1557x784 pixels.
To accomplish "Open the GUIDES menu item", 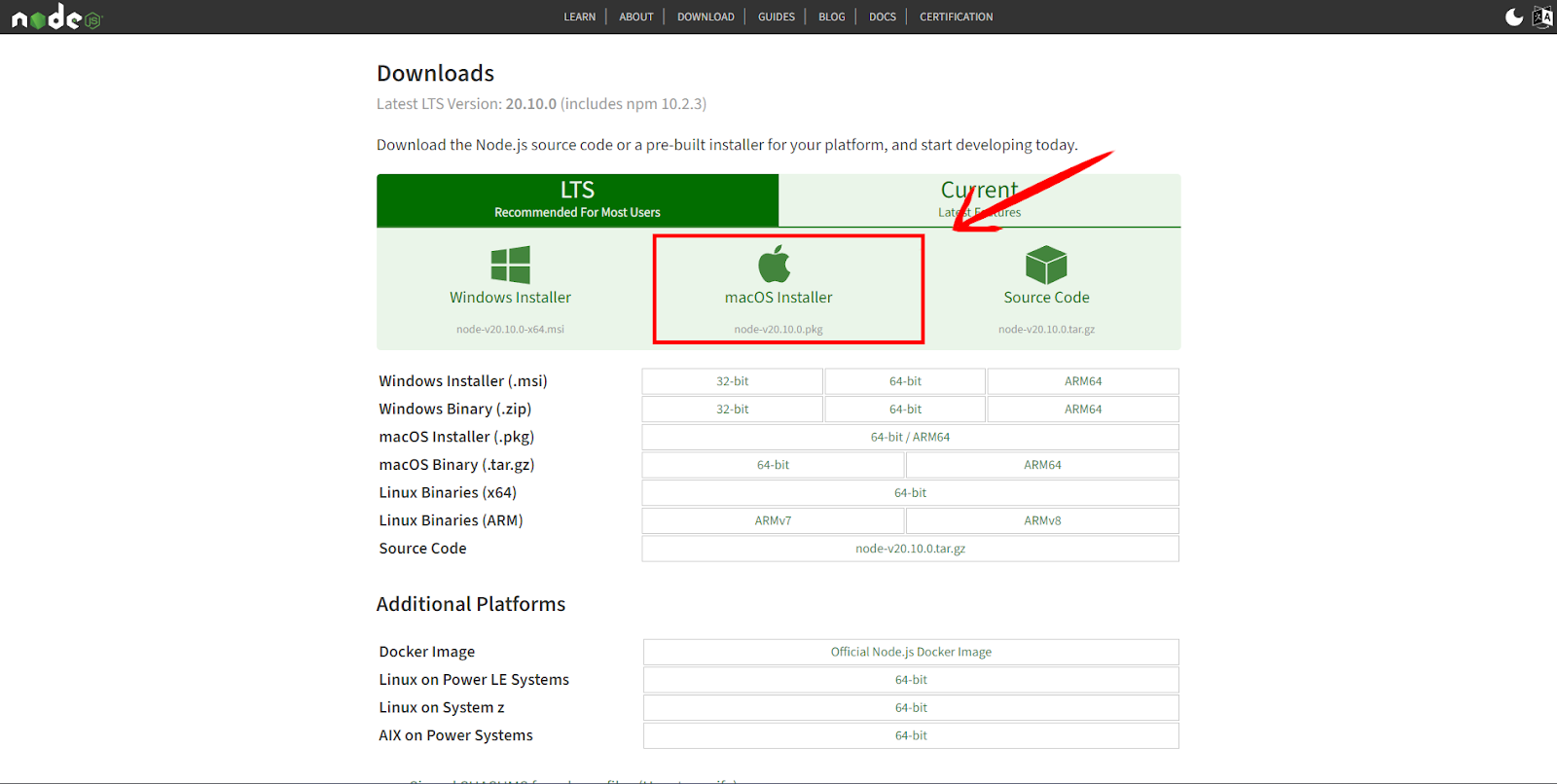I will click(x=777, y=17).
